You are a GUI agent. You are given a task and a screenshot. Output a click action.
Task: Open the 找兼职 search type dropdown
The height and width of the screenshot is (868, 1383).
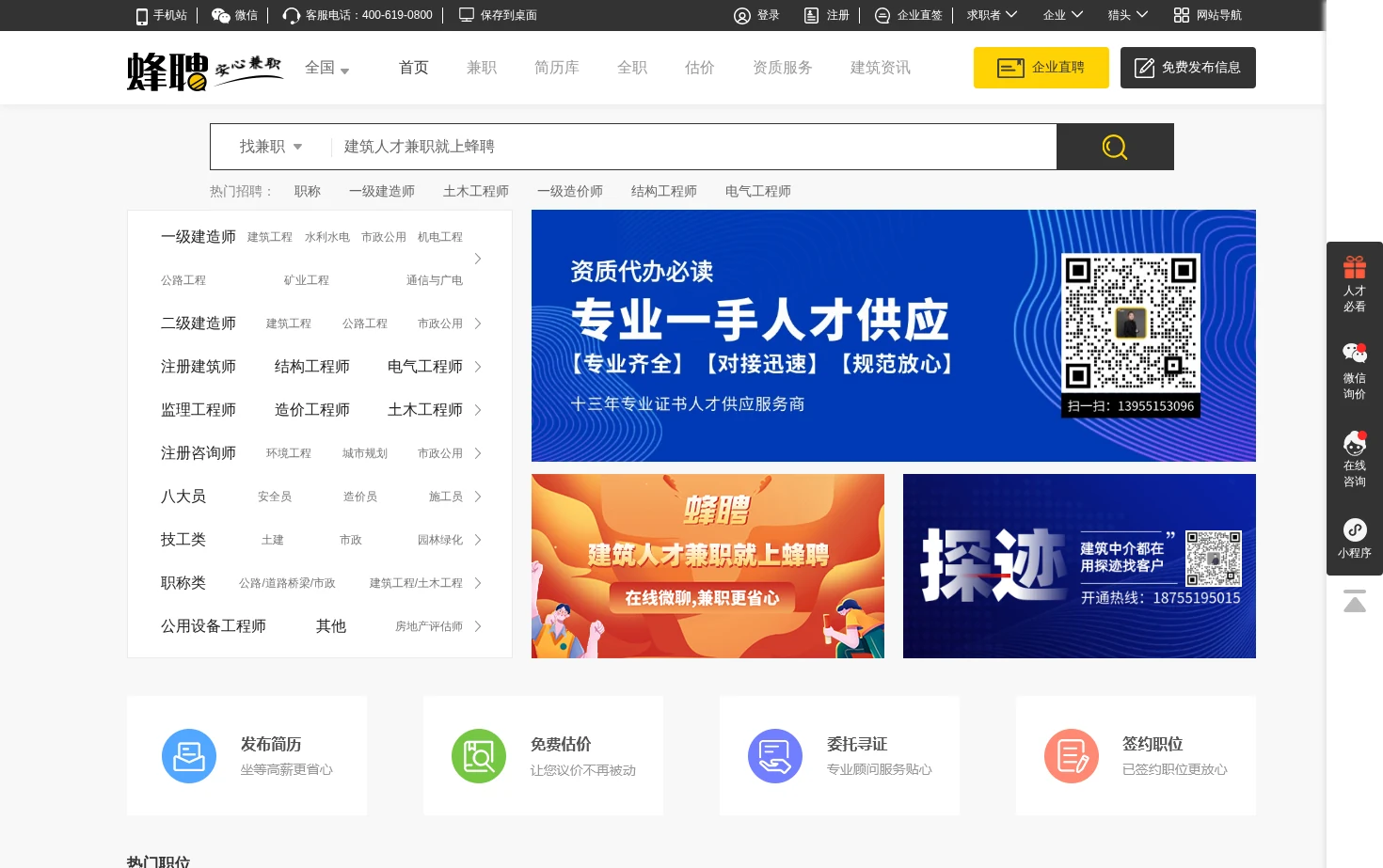271,147
